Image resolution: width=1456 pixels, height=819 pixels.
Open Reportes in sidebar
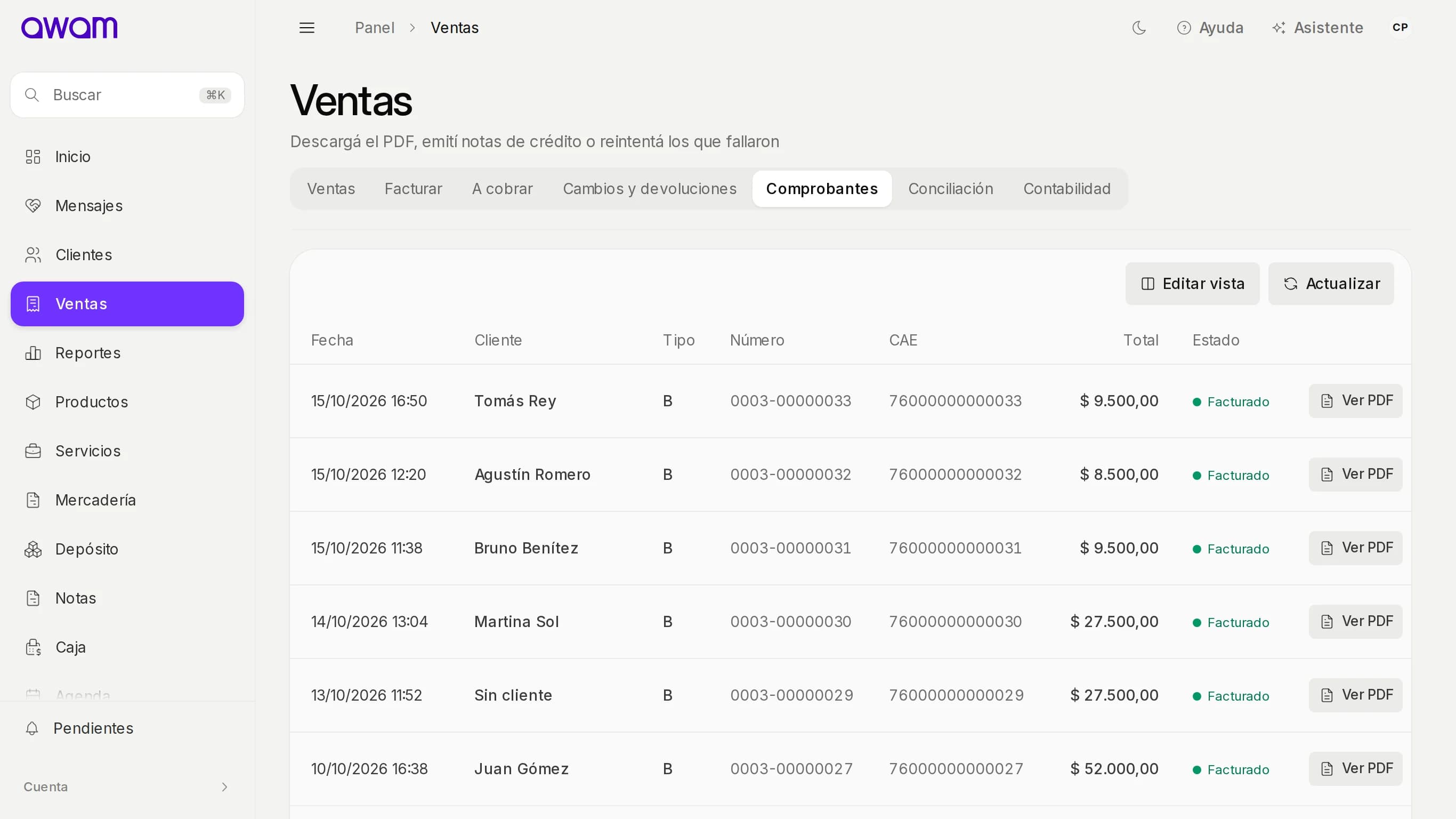127,353
